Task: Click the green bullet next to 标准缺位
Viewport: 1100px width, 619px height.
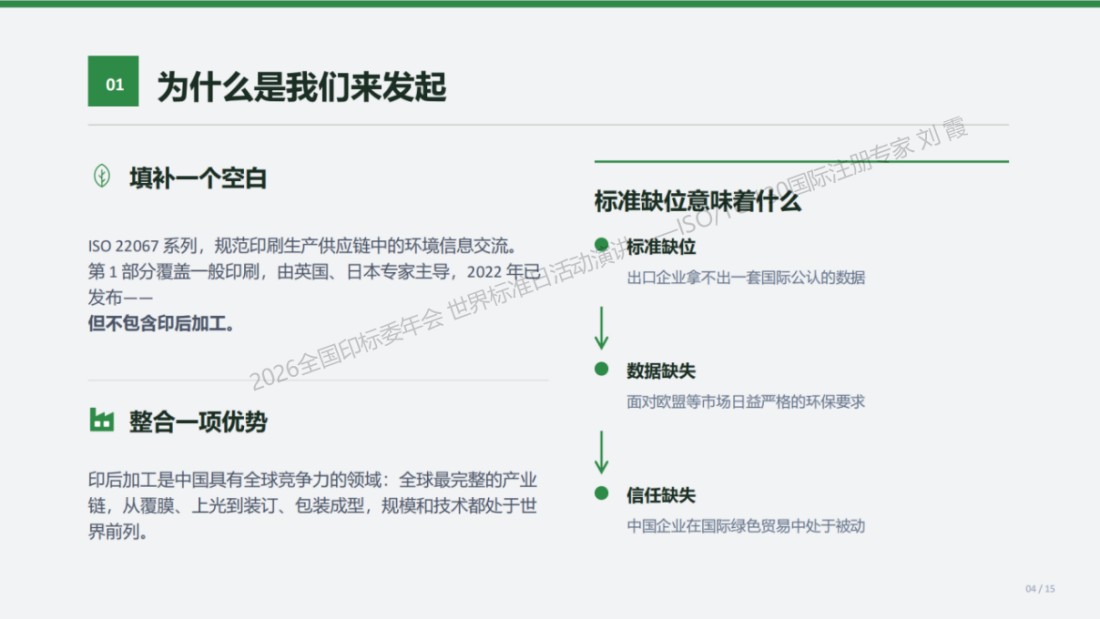Action: (x=601, y=244)
